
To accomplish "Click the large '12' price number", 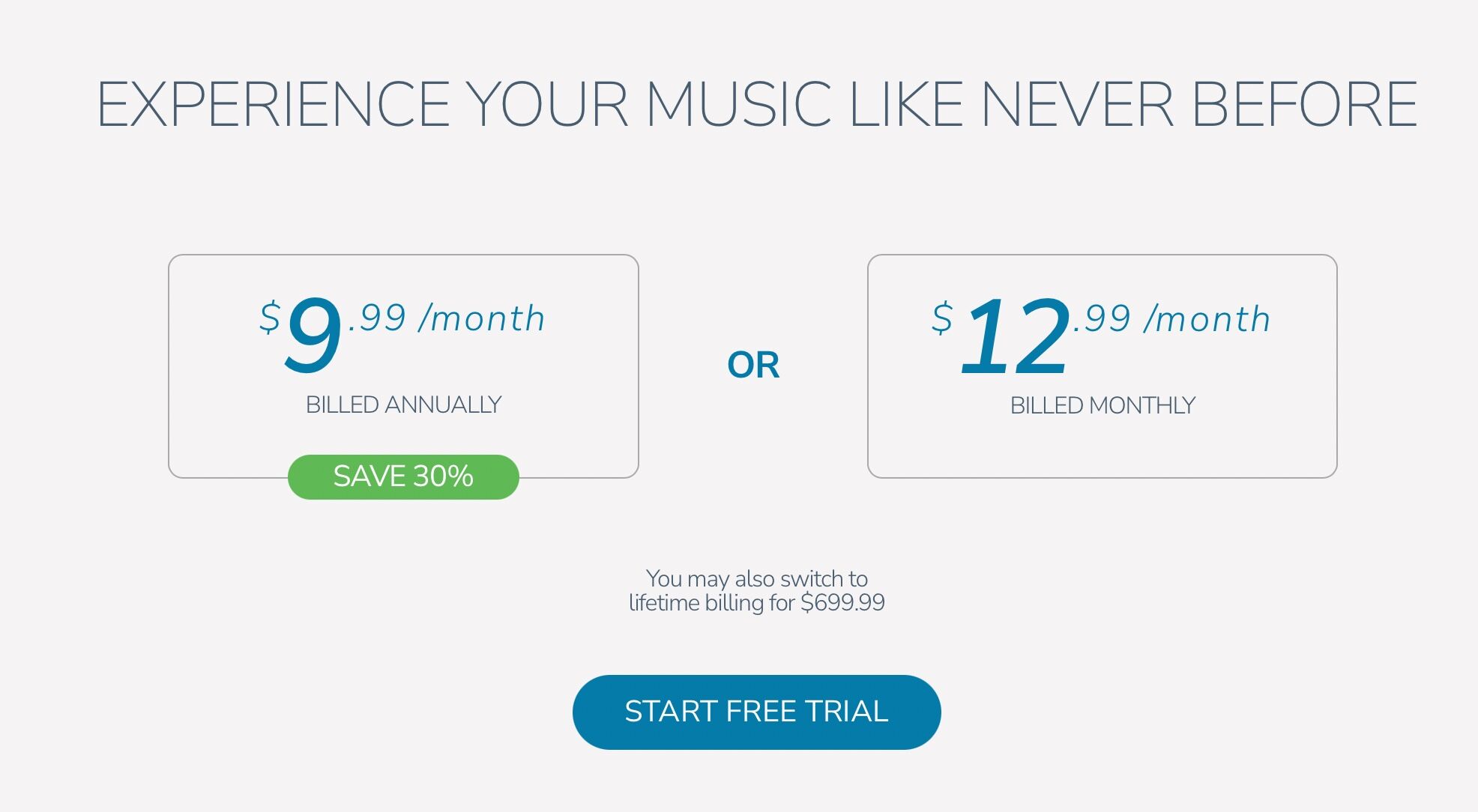I will (x=1016, y=336).
